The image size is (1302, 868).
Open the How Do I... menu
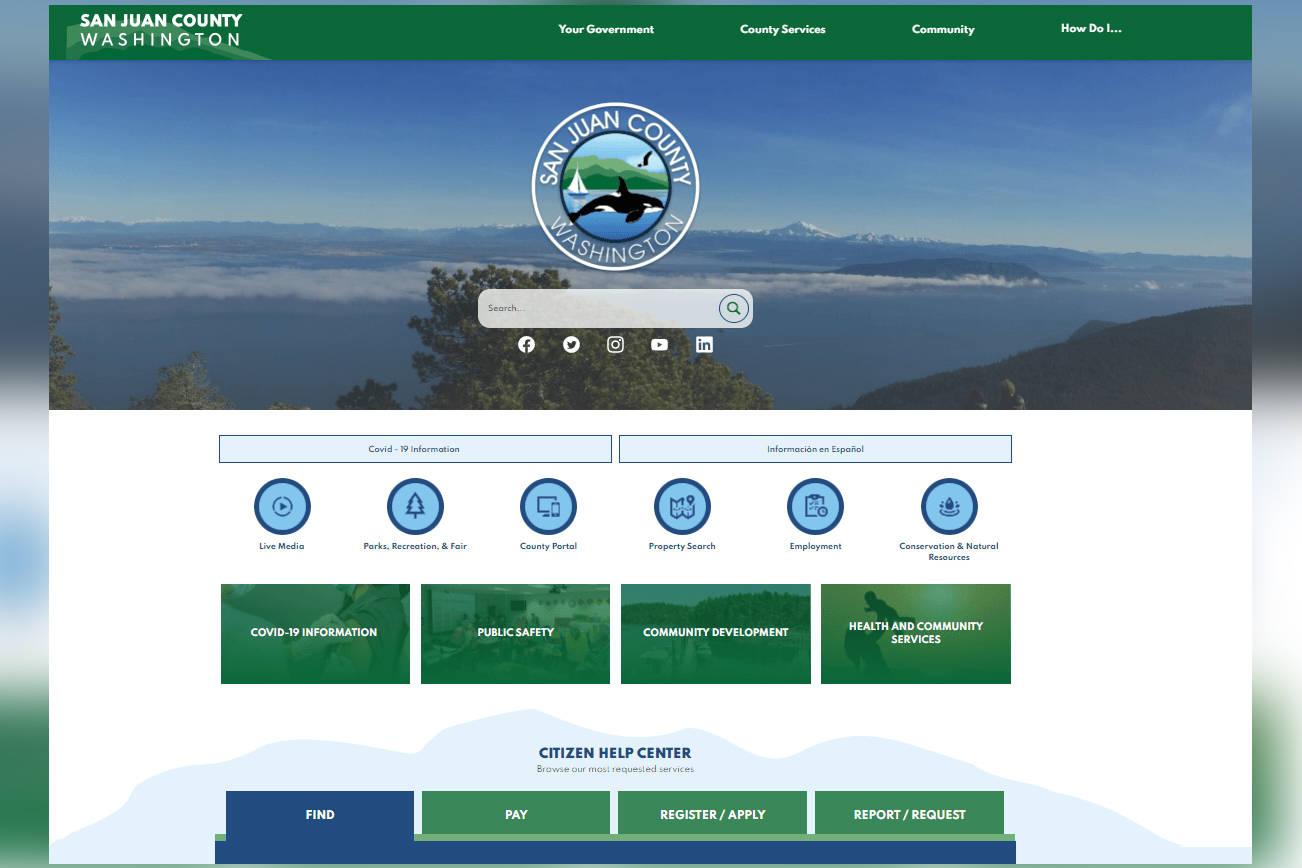(x=1091, y=29)
